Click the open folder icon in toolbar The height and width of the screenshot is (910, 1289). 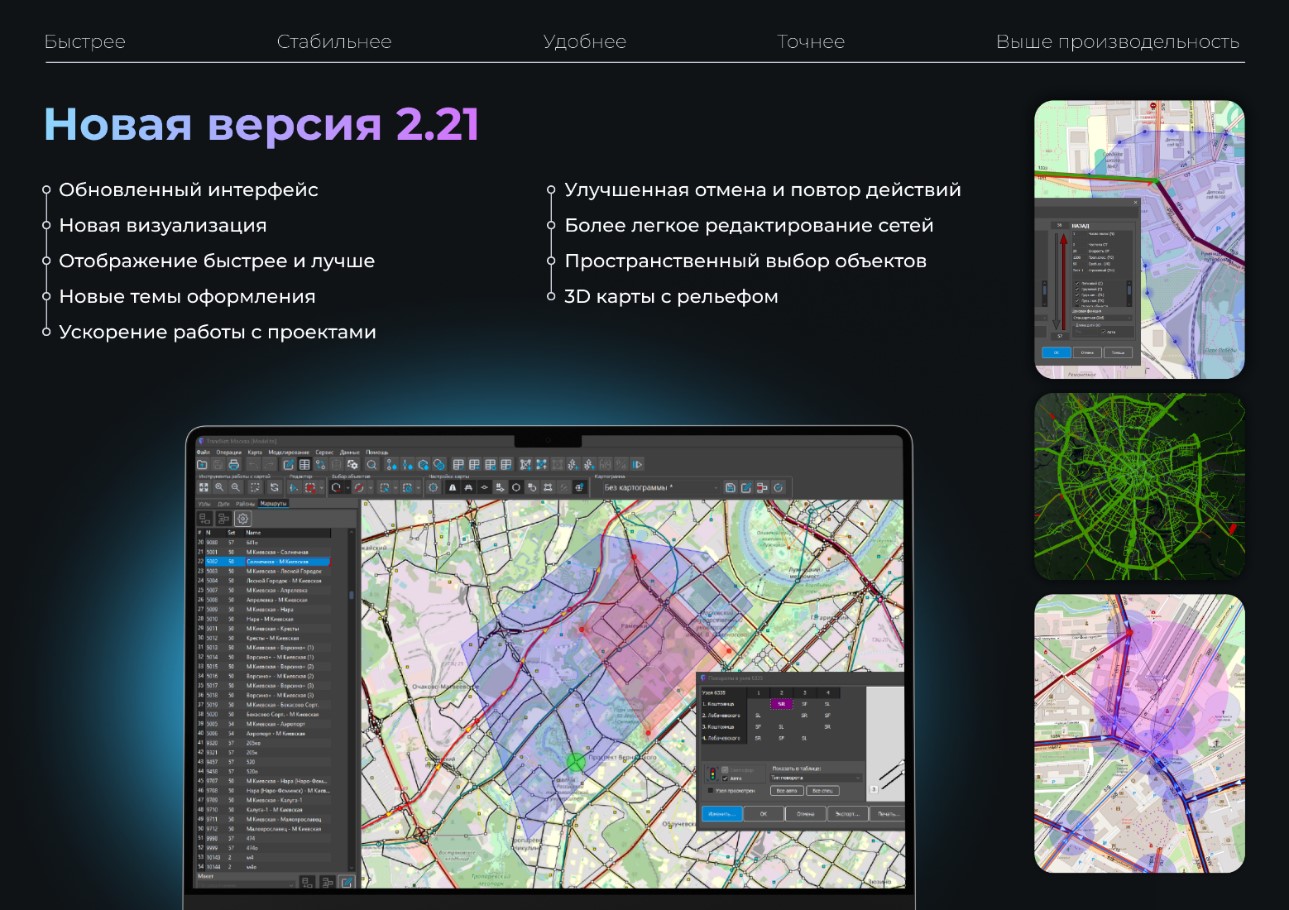203,465
